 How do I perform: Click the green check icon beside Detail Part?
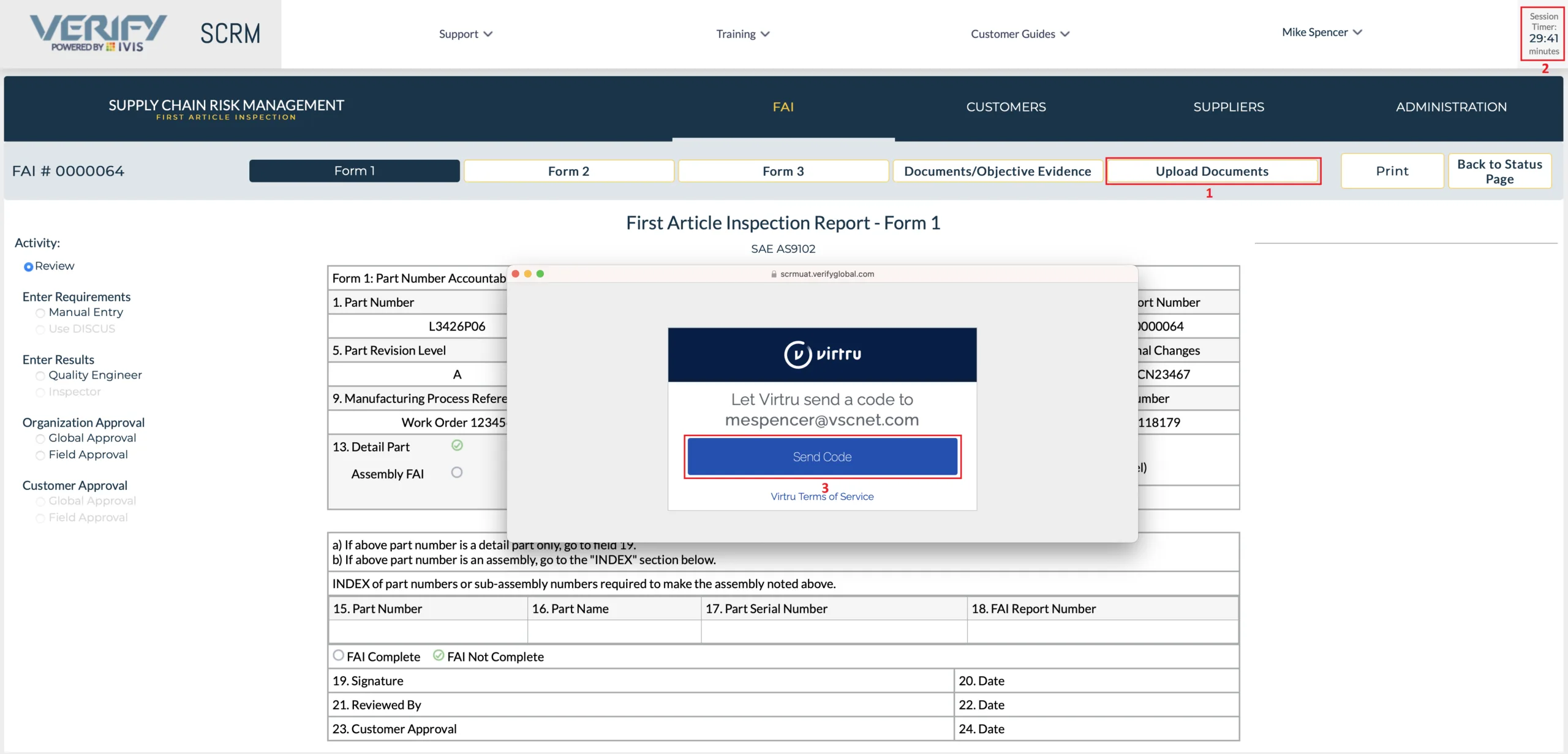[457, 445]
